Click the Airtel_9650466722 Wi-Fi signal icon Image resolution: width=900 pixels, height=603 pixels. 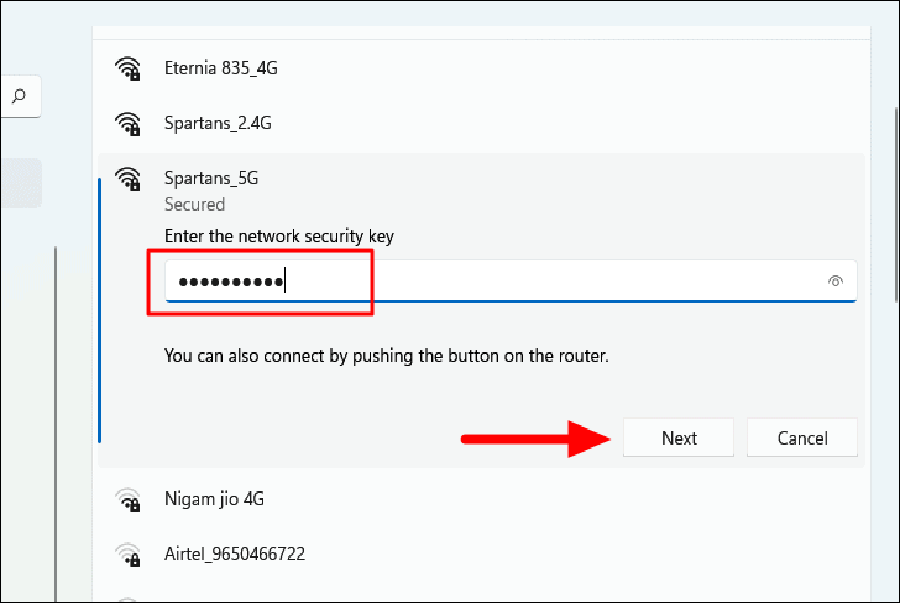point(127,554)
